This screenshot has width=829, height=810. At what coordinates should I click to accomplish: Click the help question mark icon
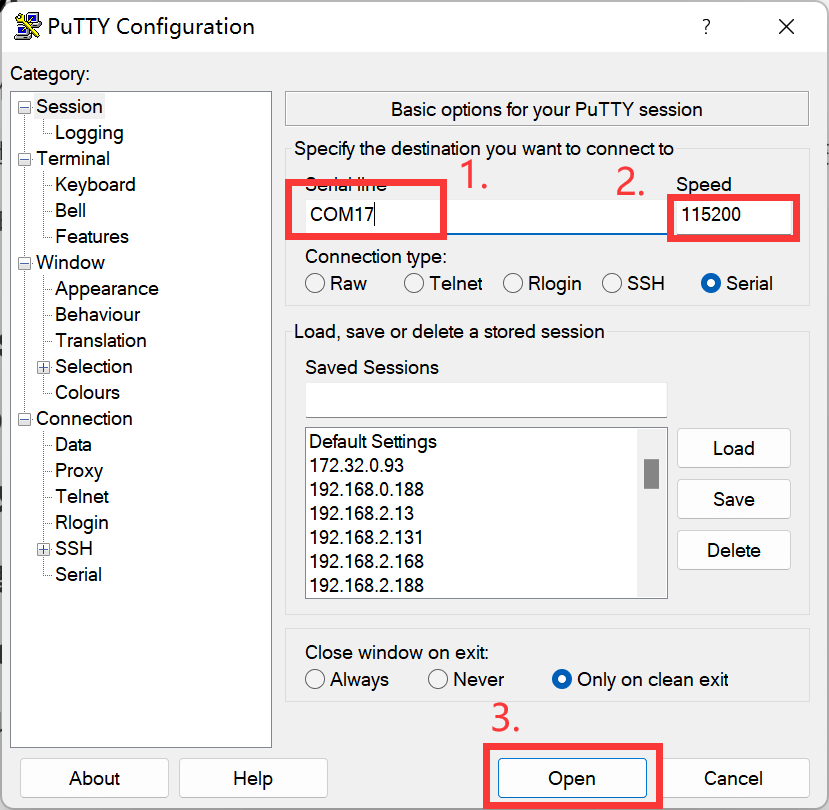tap(706, 27)
